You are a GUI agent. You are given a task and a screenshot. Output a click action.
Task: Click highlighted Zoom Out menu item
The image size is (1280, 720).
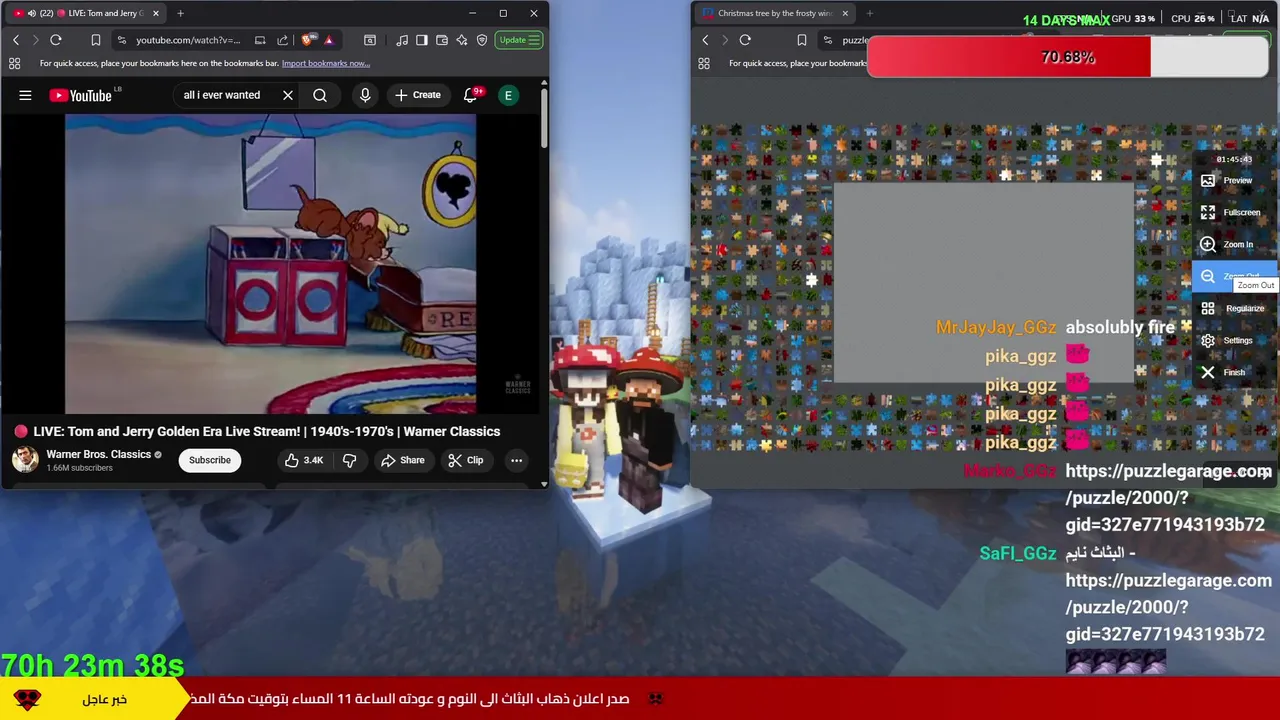[1234, 276]
